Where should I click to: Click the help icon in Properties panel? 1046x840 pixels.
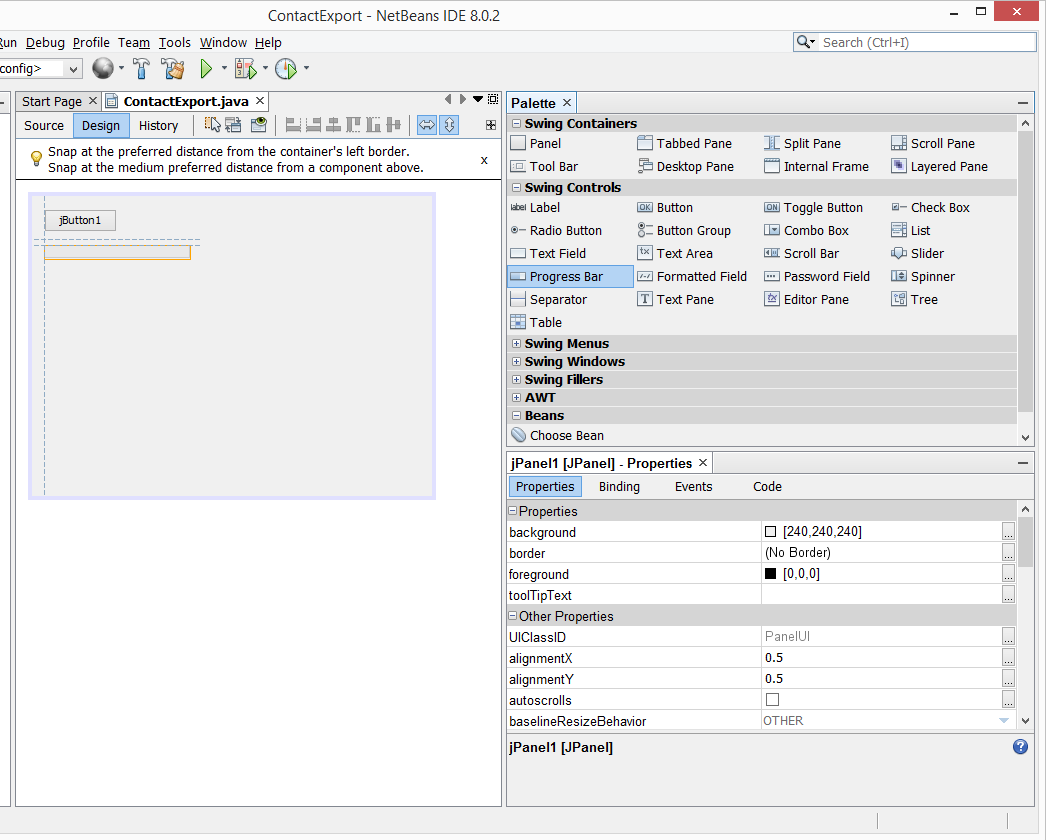1020,747
